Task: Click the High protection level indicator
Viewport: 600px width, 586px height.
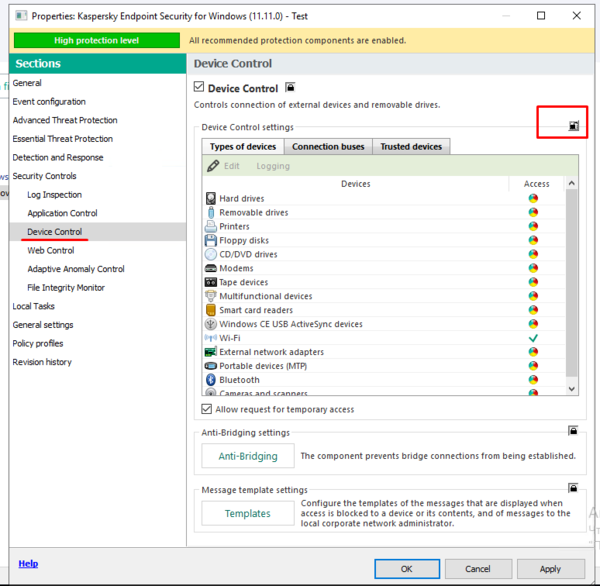Action: pyautogui.click(x=96, y=40)
